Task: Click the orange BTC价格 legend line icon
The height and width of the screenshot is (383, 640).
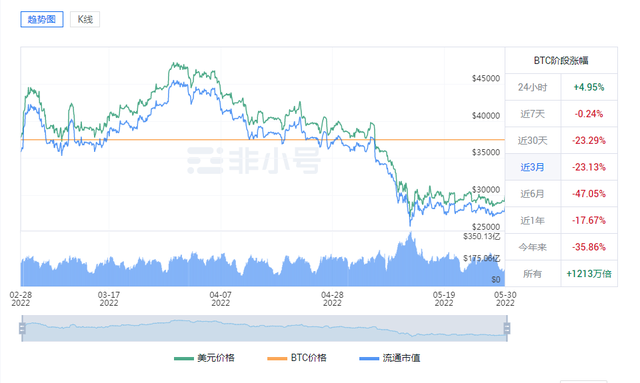Action: coord(277,359)
